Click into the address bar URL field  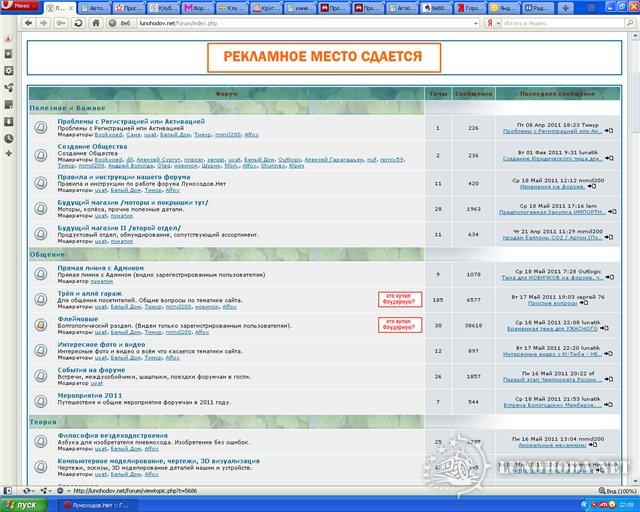coord(304,24)
